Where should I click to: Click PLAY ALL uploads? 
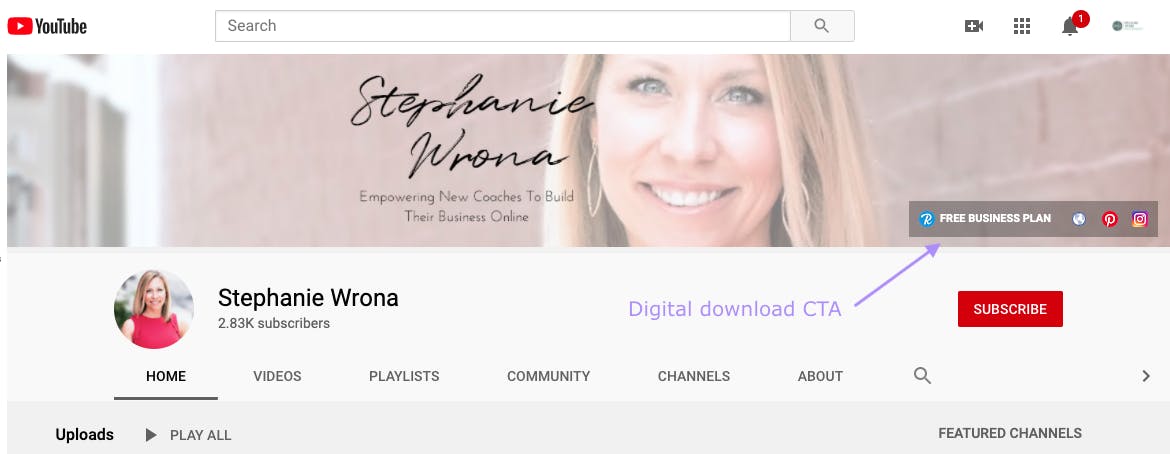click(x=188, y=435)
